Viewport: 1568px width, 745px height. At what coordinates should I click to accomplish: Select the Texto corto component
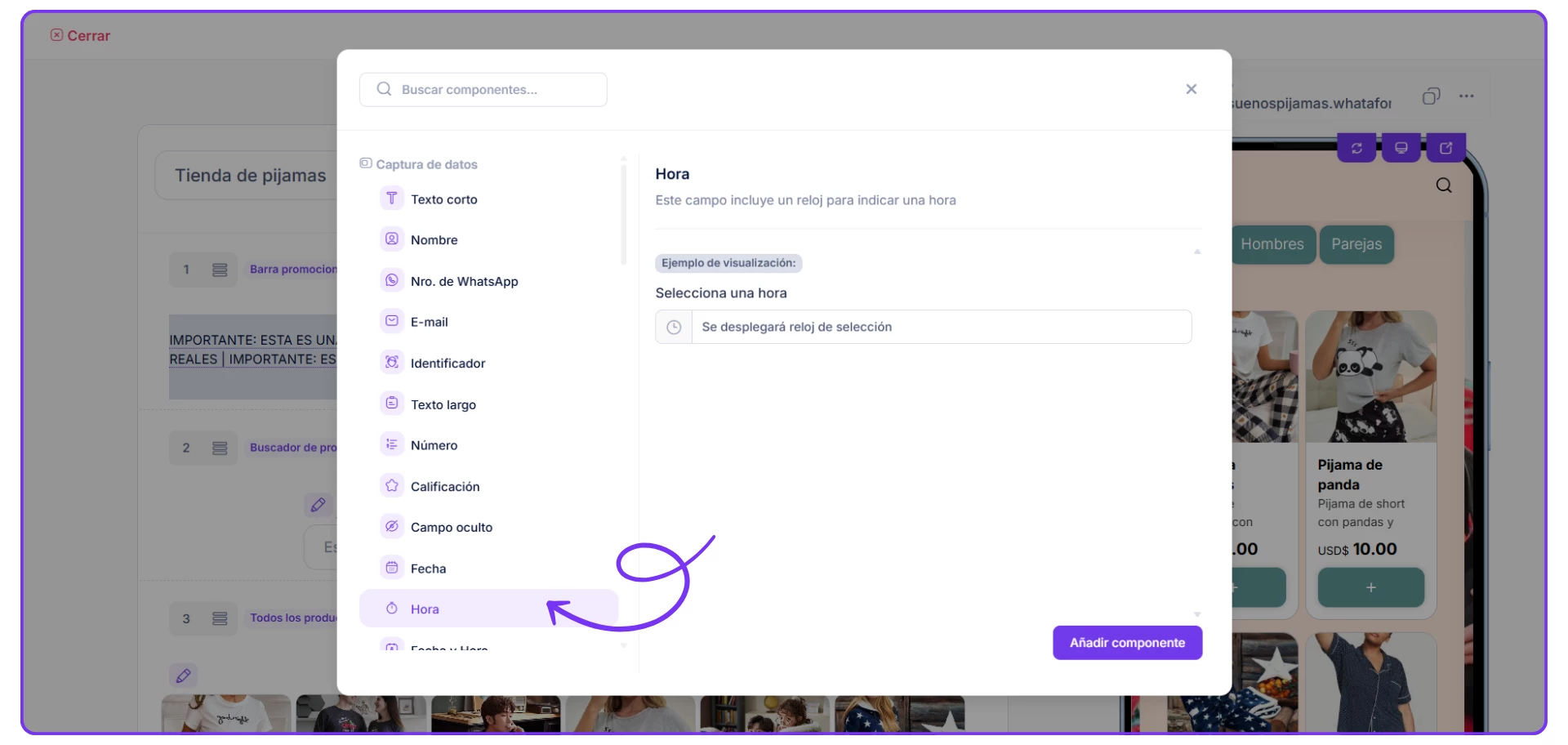tap(443, 199)
